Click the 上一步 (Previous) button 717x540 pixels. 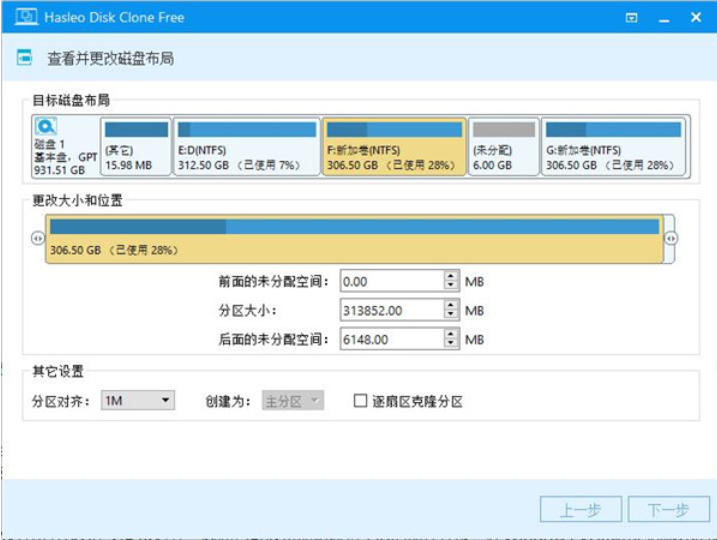click(x=580, y=510)
